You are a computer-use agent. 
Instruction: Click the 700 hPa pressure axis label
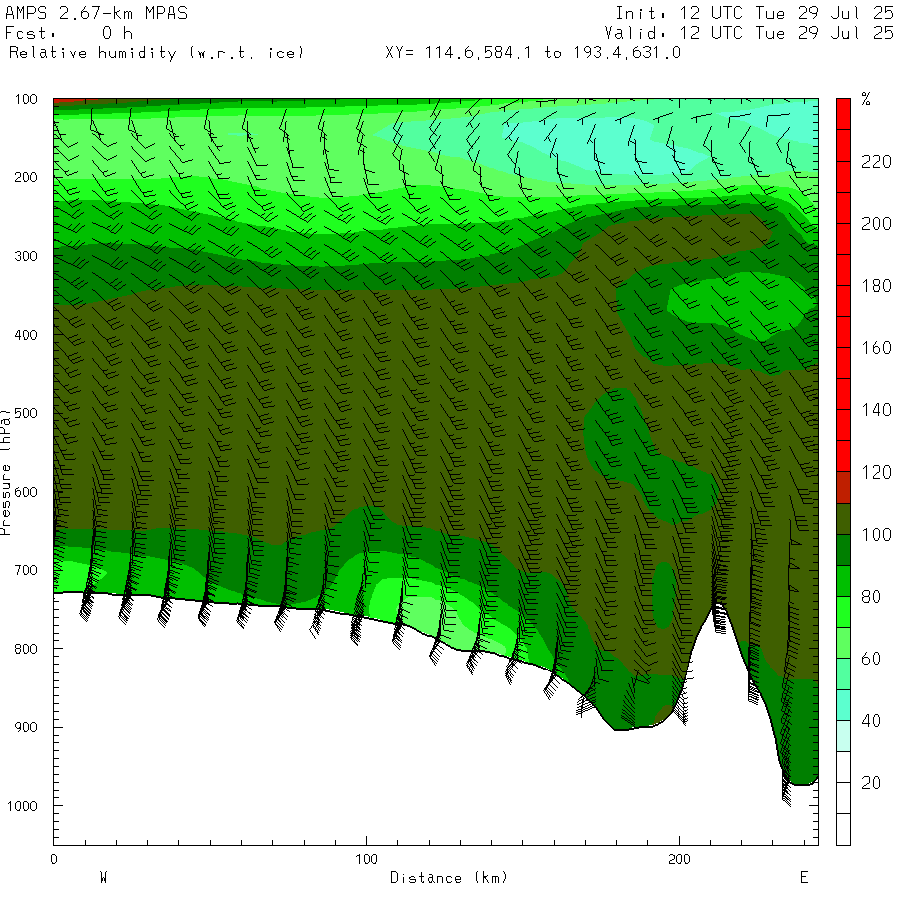pyautogui.click(x=26, y=571)
